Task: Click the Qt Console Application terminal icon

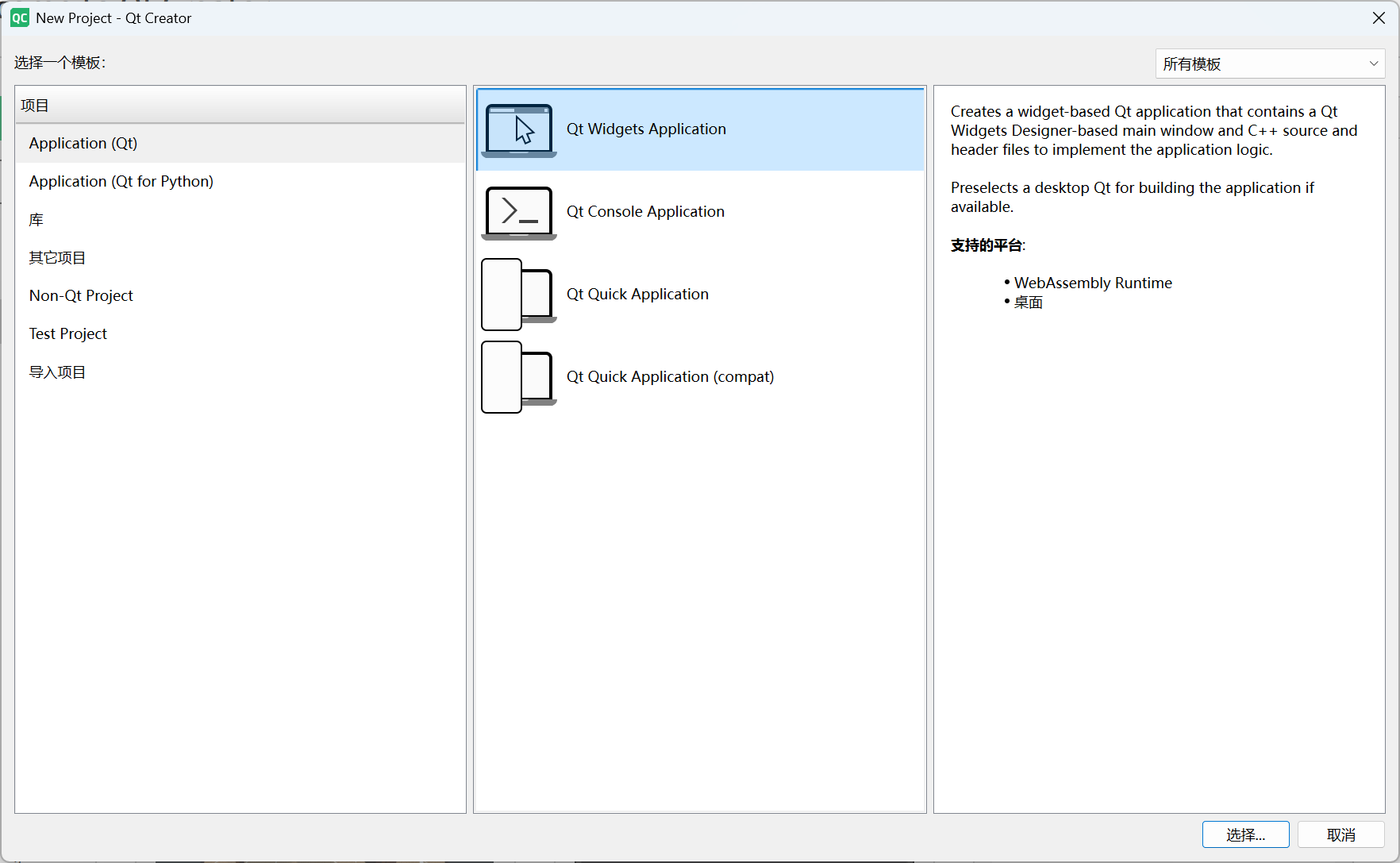Action: coord(519,213)
